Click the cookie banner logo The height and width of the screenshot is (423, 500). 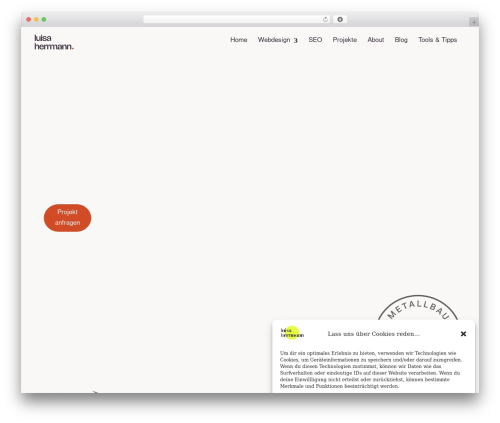(x=292, y=333)
